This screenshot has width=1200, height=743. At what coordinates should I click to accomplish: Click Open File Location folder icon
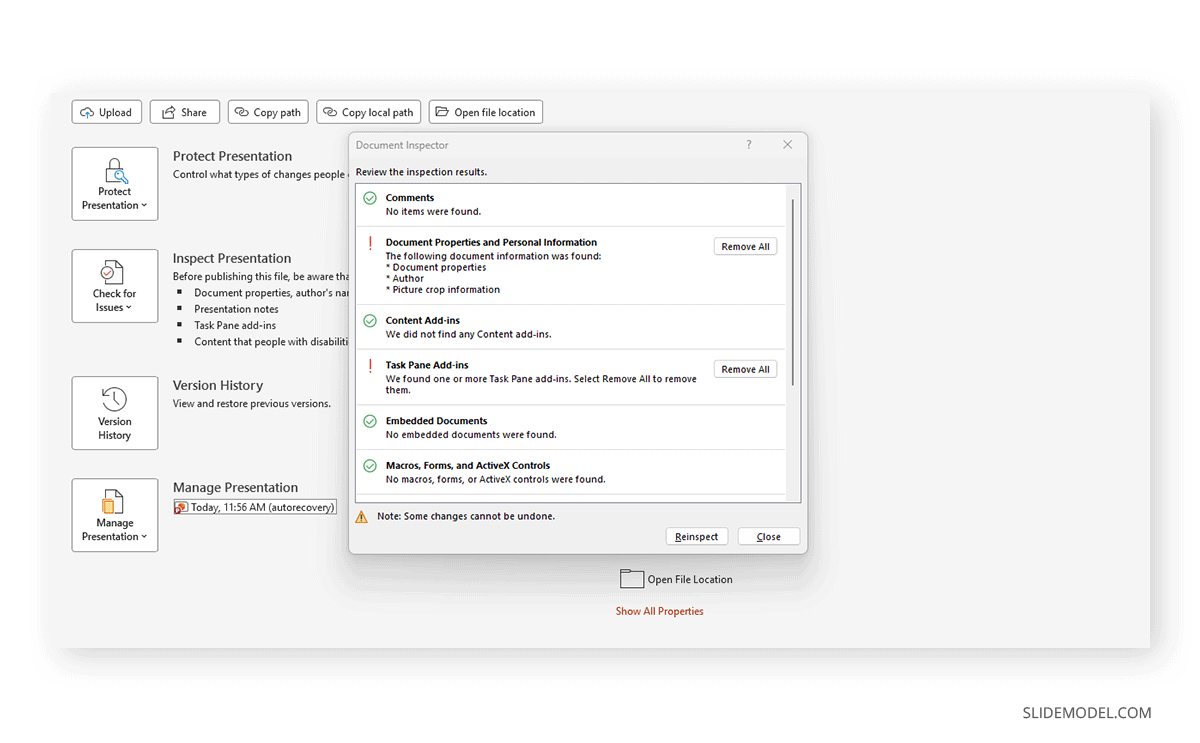(x=631, y=579)
